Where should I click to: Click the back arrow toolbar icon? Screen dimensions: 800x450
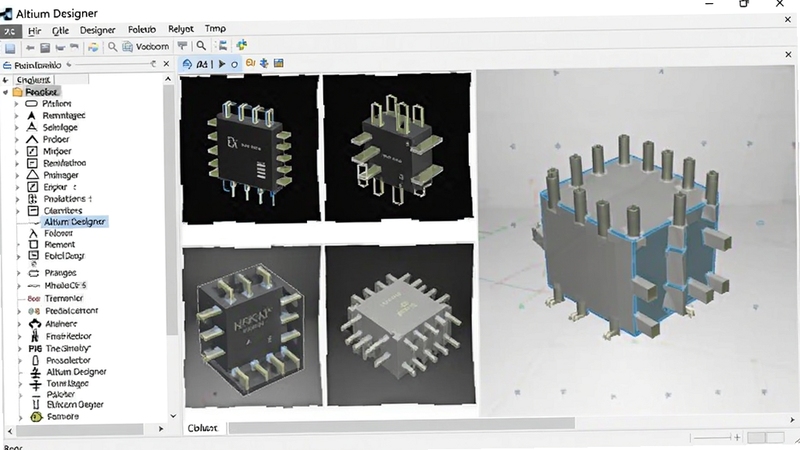coord(30,47)
